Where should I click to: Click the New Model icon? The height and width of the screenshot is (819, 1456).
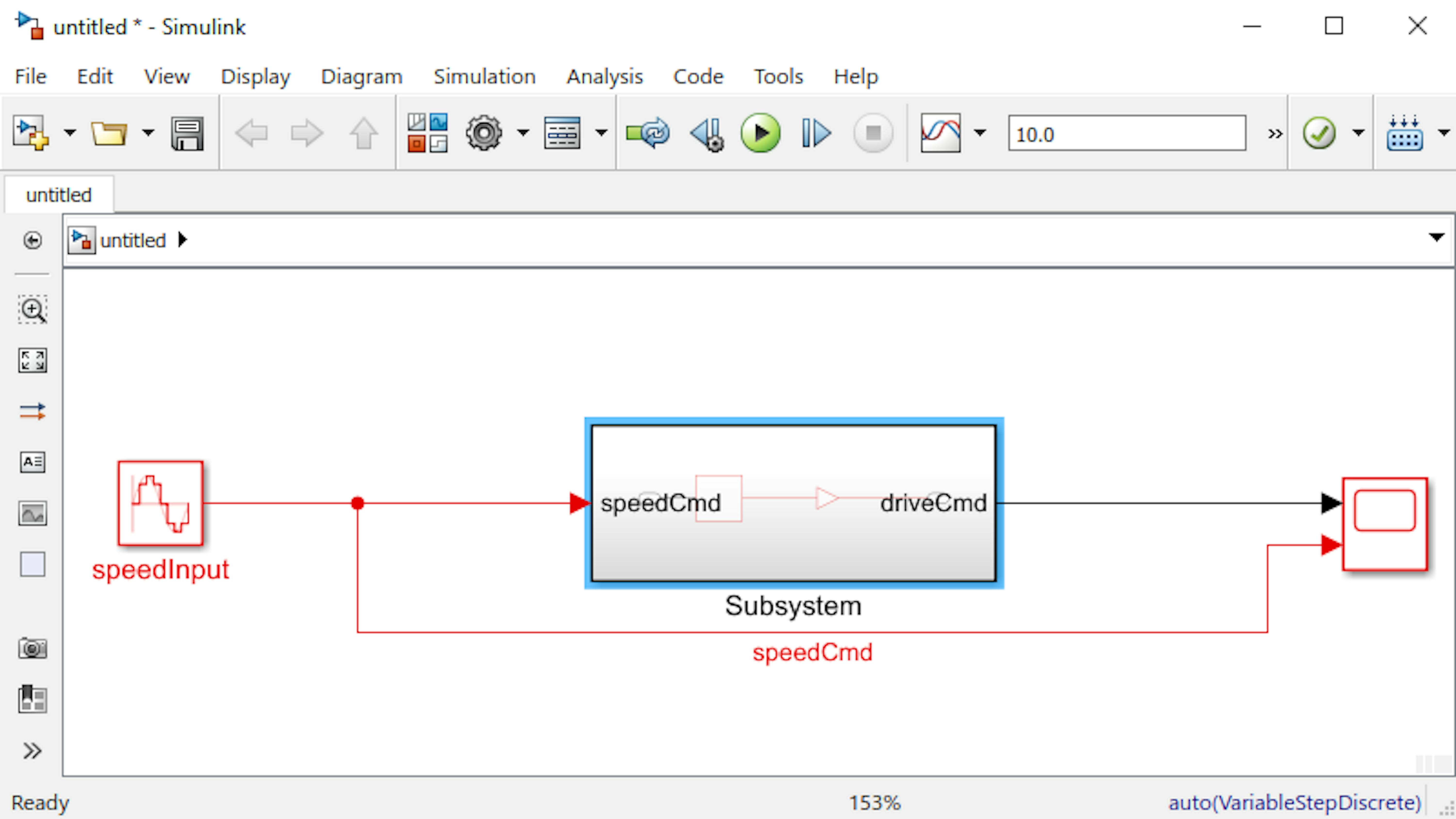tap(31, 134)
